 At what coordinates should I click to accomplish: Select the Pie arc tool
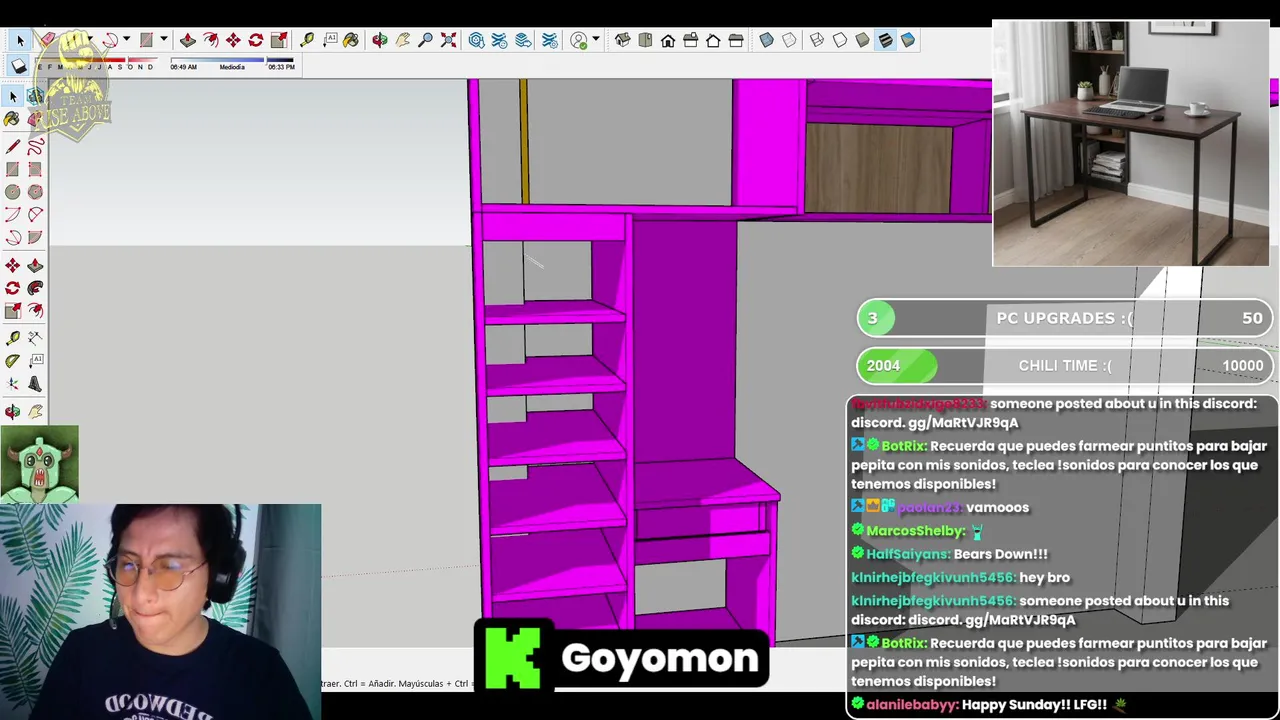coord(35,237)
